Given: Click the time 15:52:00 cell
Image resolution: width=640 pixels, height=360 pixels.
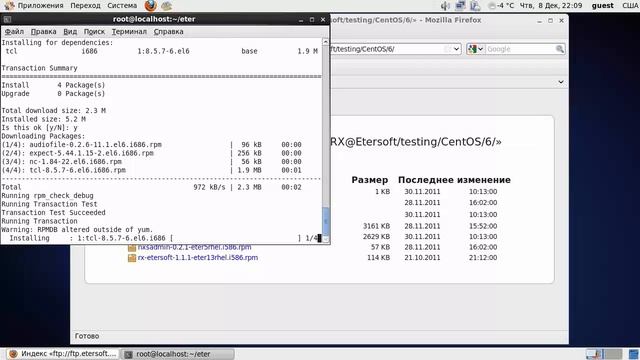Looking at the screenshot, I should [x=483, y=226].
